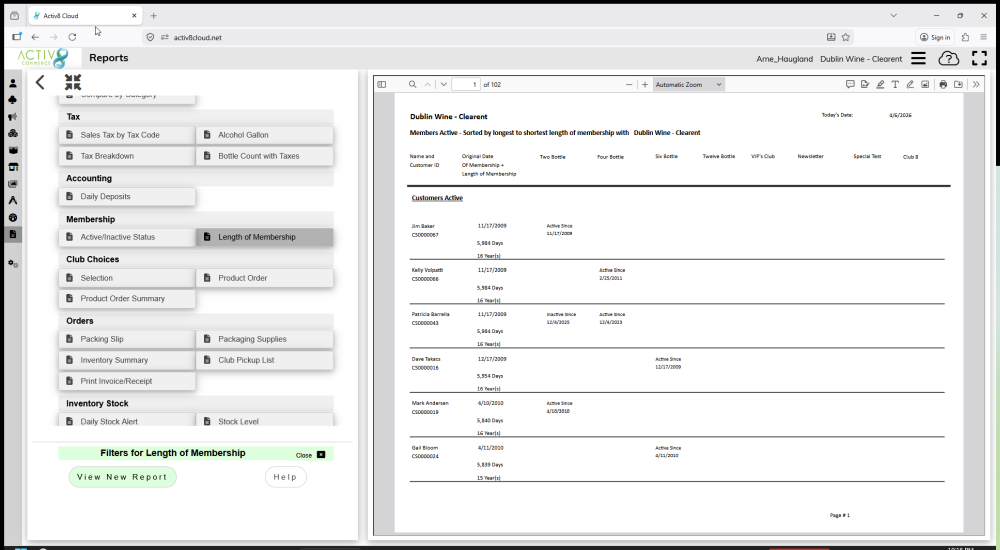Open the customers person icon in sidebar
Screen dimensions: 1000x550
pyautogui.click(x=13, y=83)
